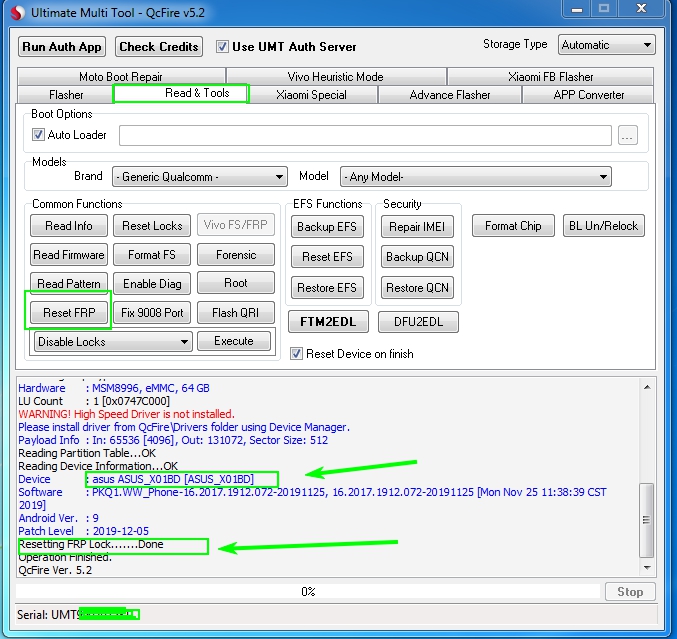Select the Read & Tools tab
This screenshot has width=677, height=639.
pyautogui.click(x=180, y=93)
